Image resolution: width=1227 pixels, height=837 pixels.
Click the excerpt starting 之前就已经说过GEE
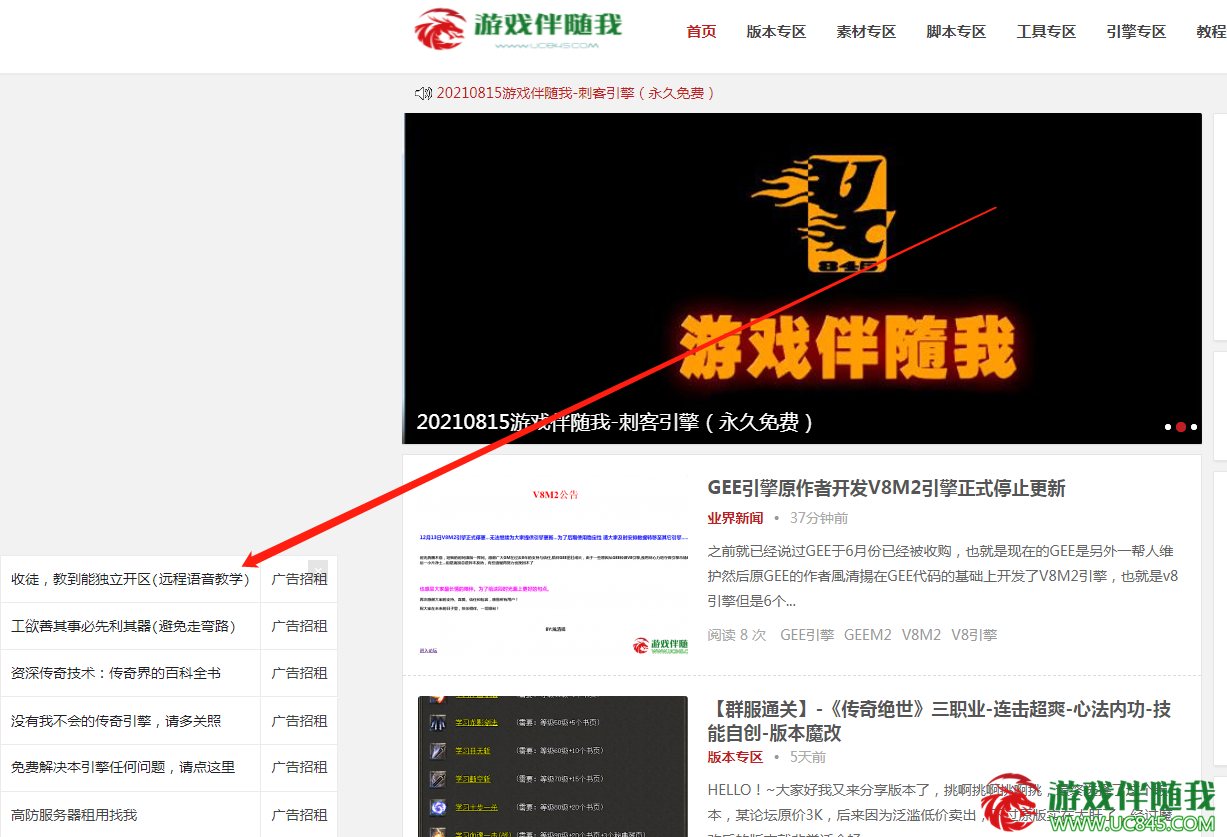point(943,576)
